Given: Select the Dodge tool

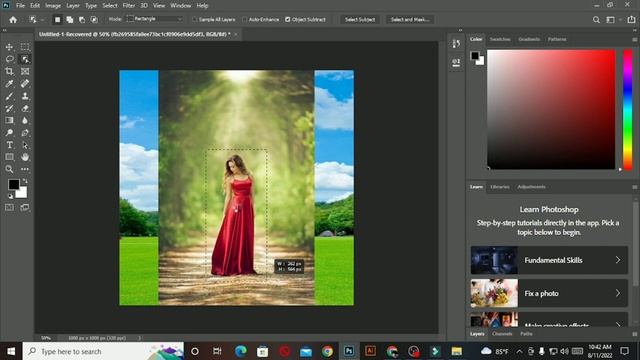Looking at the screenshot, I should [x=9, y=133].
